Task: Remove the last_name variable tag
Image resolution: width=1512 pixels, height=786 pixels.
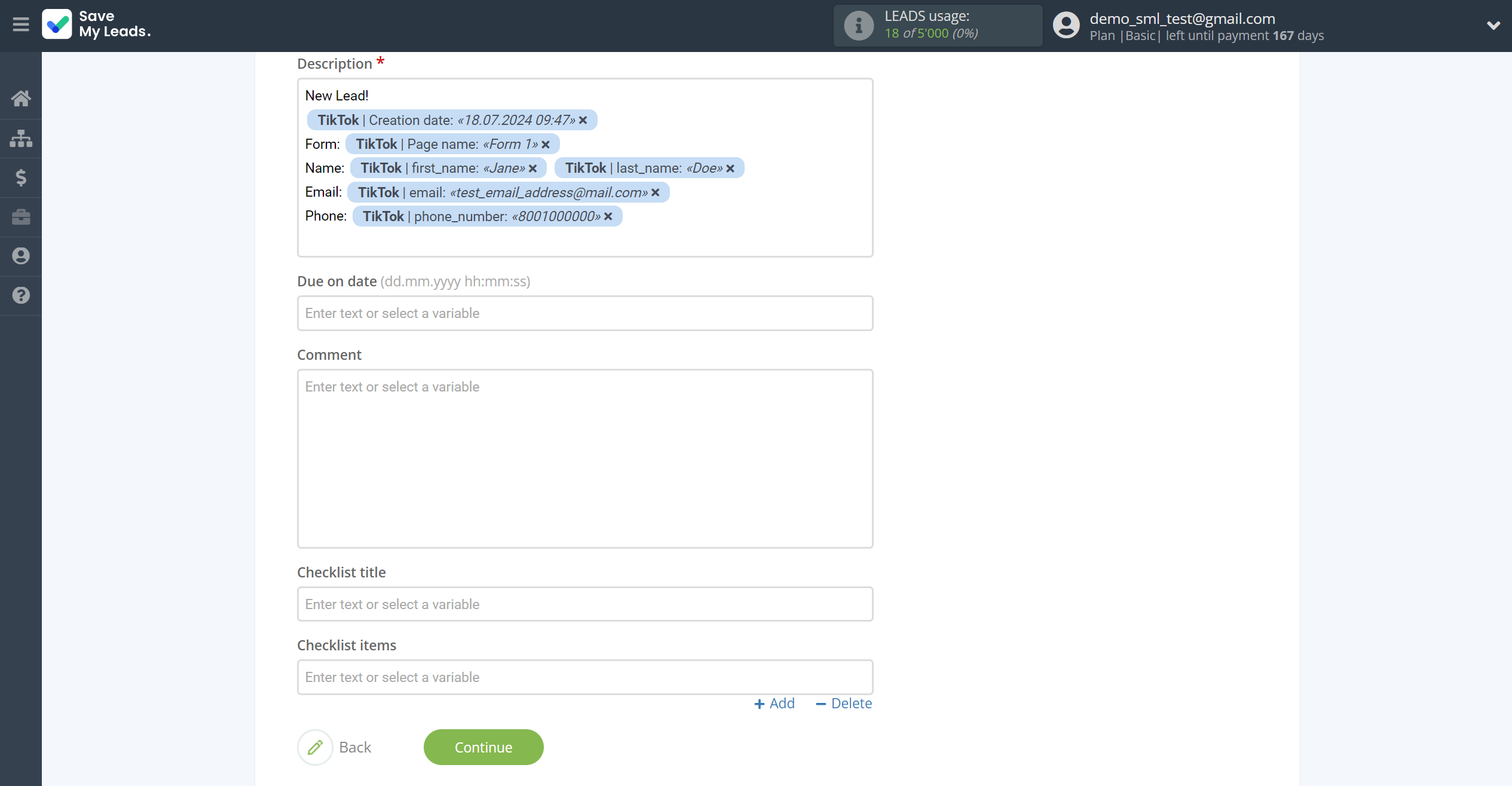Action: (x=730, y=169)
